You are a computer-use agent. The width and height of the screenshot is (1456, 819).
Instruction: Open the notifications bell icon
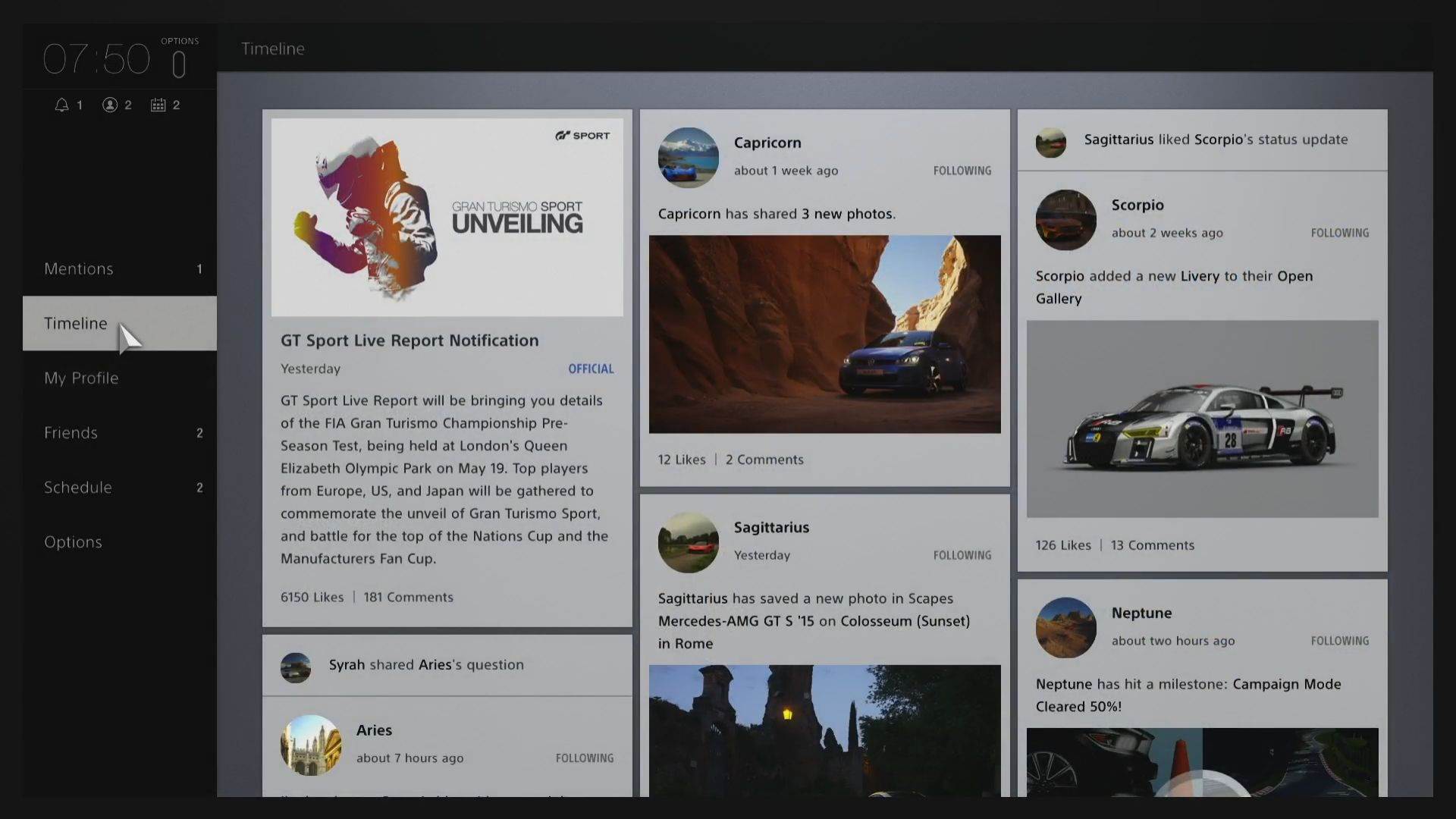click(62, 105)
